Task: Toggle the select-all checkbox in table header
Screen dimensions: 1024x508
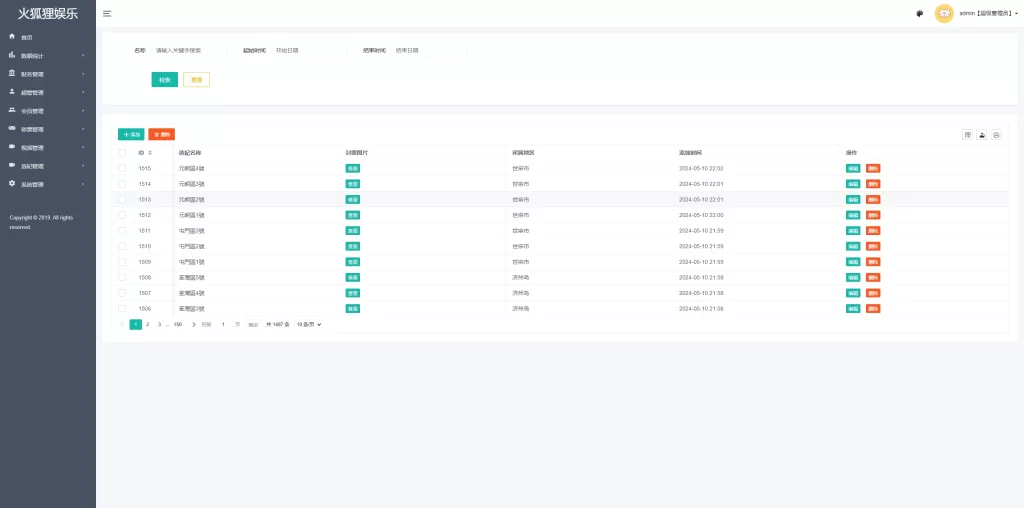Action: 122,153
